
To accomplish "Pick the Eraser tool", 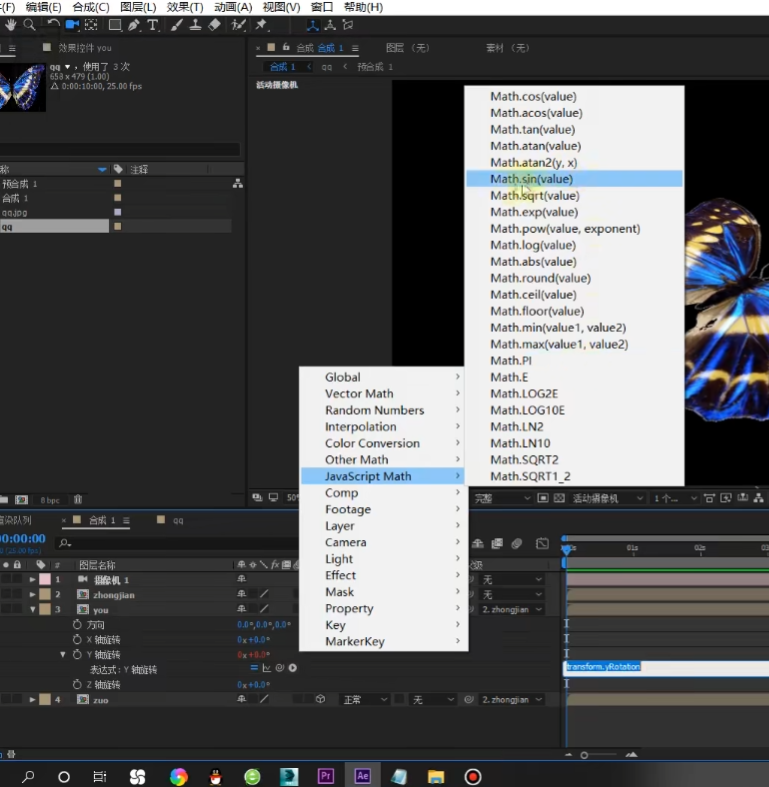I will click(214, 25).
